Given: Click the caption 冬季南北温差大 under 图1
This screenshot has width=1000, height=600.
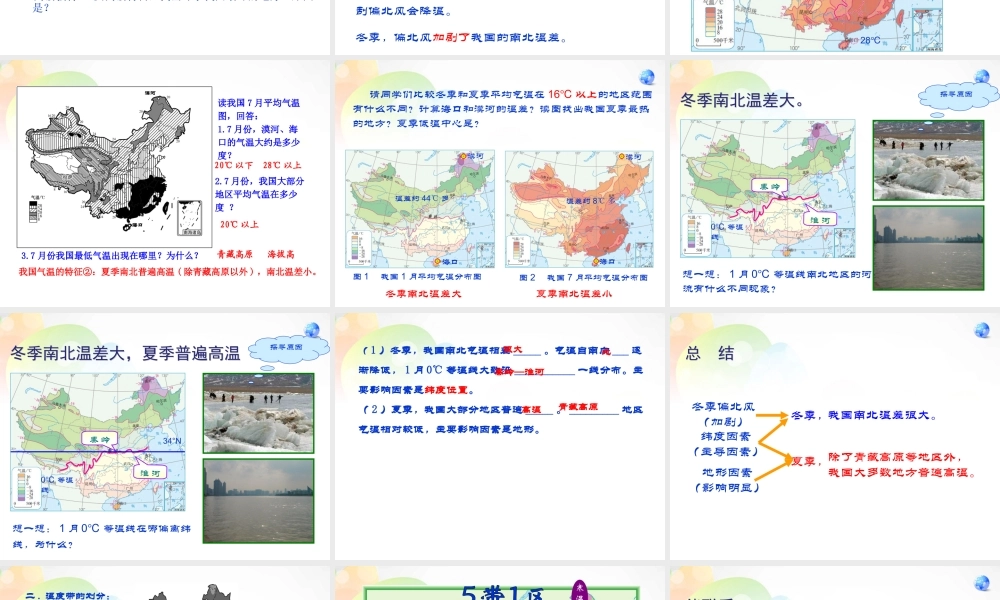Looking at the screenshot, I should pyautogui.click(x=423, y=293).
